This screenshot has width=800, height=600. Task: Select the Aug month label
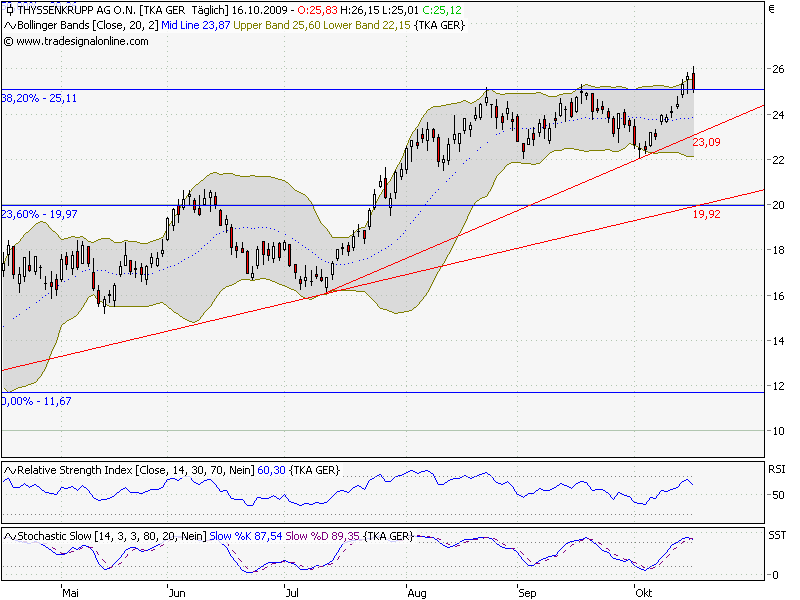[x=415, y=592]
